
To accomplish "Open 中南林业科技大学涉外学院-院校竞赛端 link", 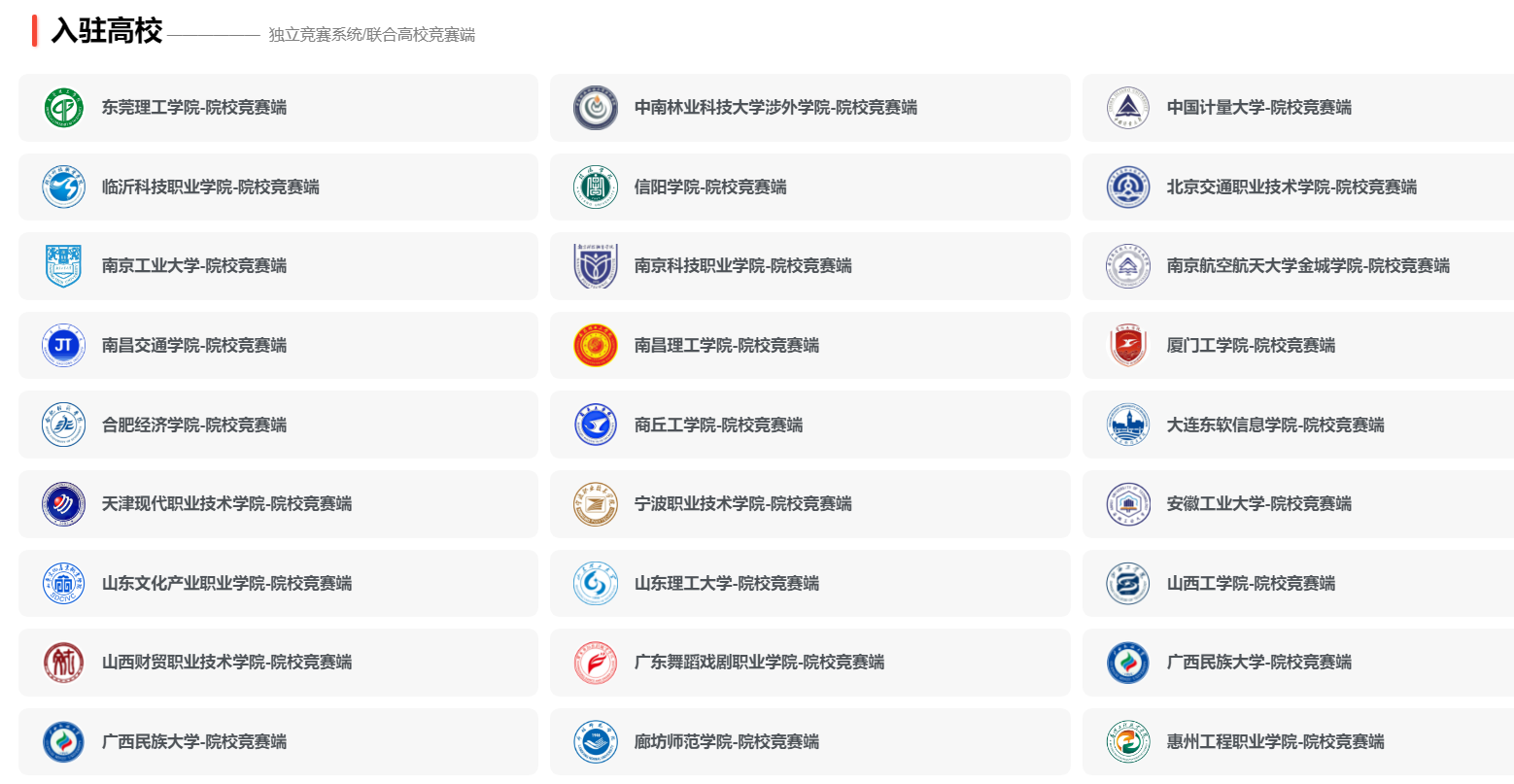I will (x=810, y=108).
